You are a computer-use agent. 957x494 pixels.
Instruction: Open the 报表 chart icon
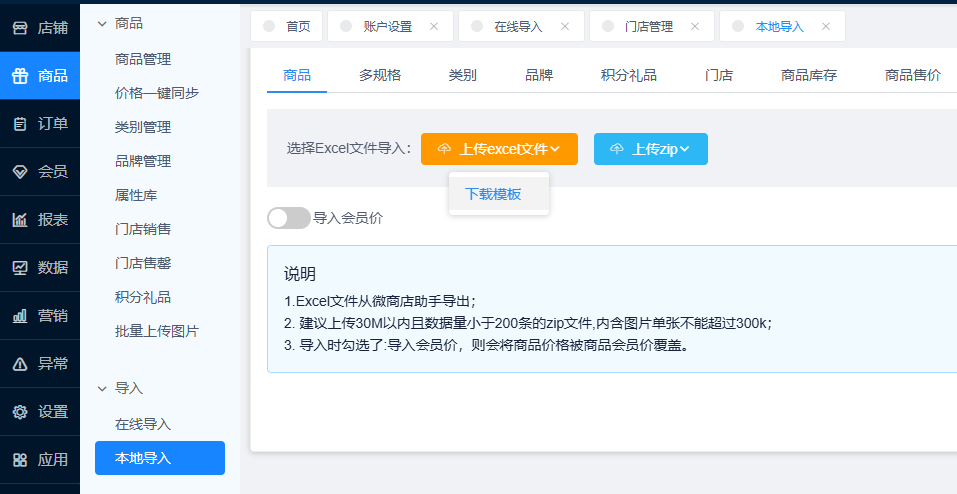tap(20, 220)
